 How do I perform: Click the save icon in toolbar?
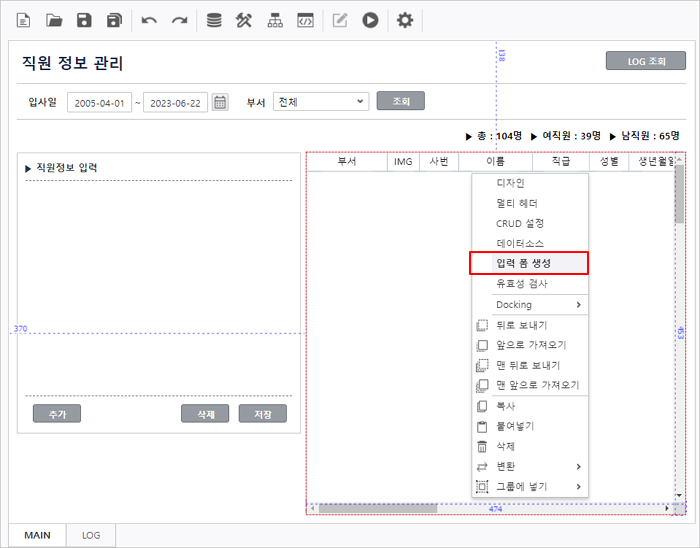click(85, 20)
